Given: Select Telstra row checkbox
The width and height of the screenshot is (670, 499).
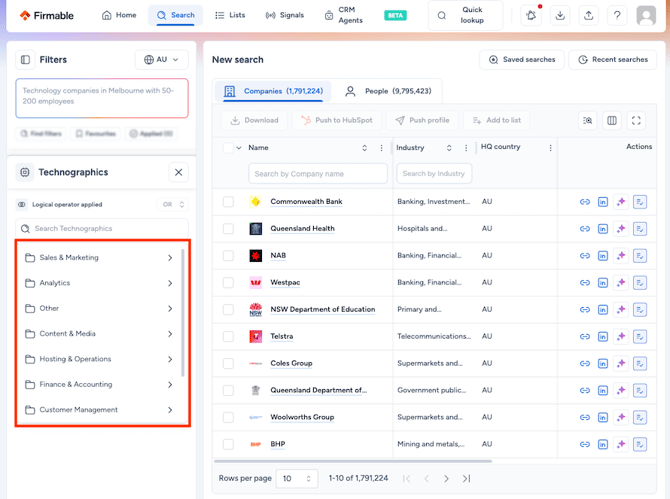Looking at the screenshot, I should point(228,337).
